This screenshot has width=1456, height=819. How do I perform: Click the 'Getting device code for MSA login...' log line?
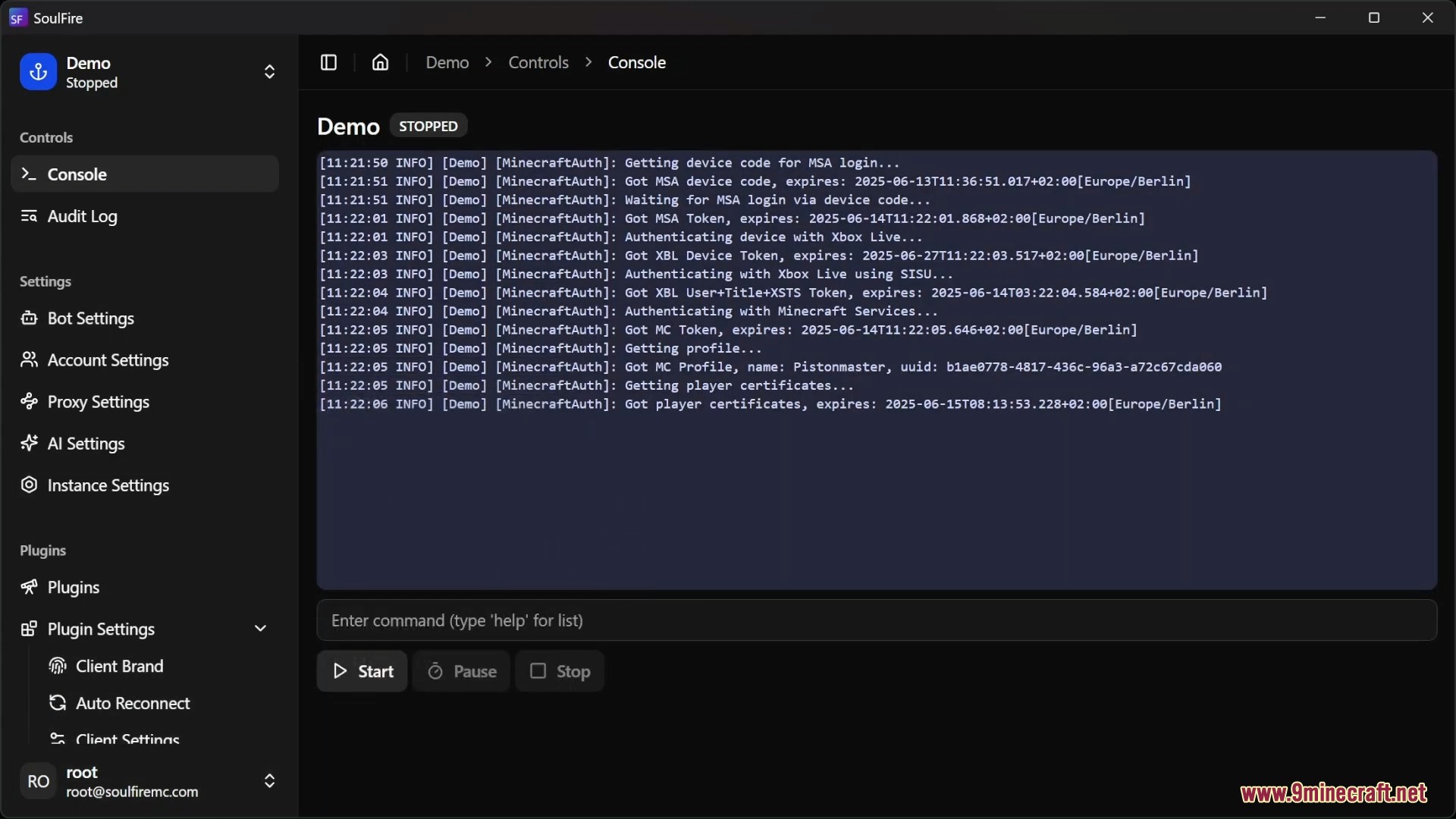[610, 163]
